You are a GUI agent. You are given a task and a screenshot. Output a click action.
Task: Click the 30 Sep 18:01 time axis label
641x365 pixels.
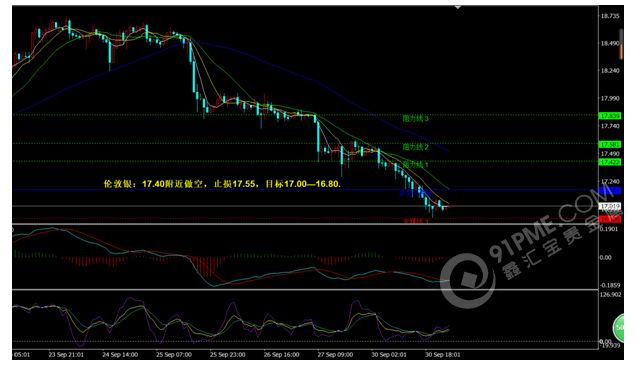[443, 354]
